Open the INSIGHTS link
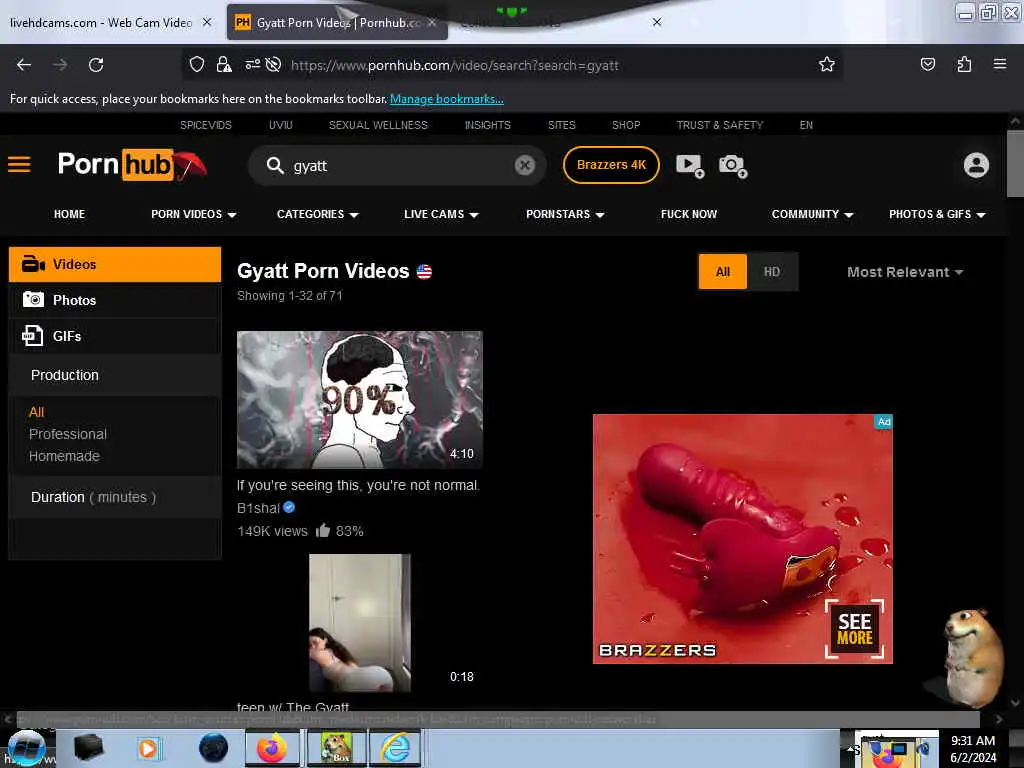The width and height of the screenshot is (1024, 768). click(x=488, y=125)
